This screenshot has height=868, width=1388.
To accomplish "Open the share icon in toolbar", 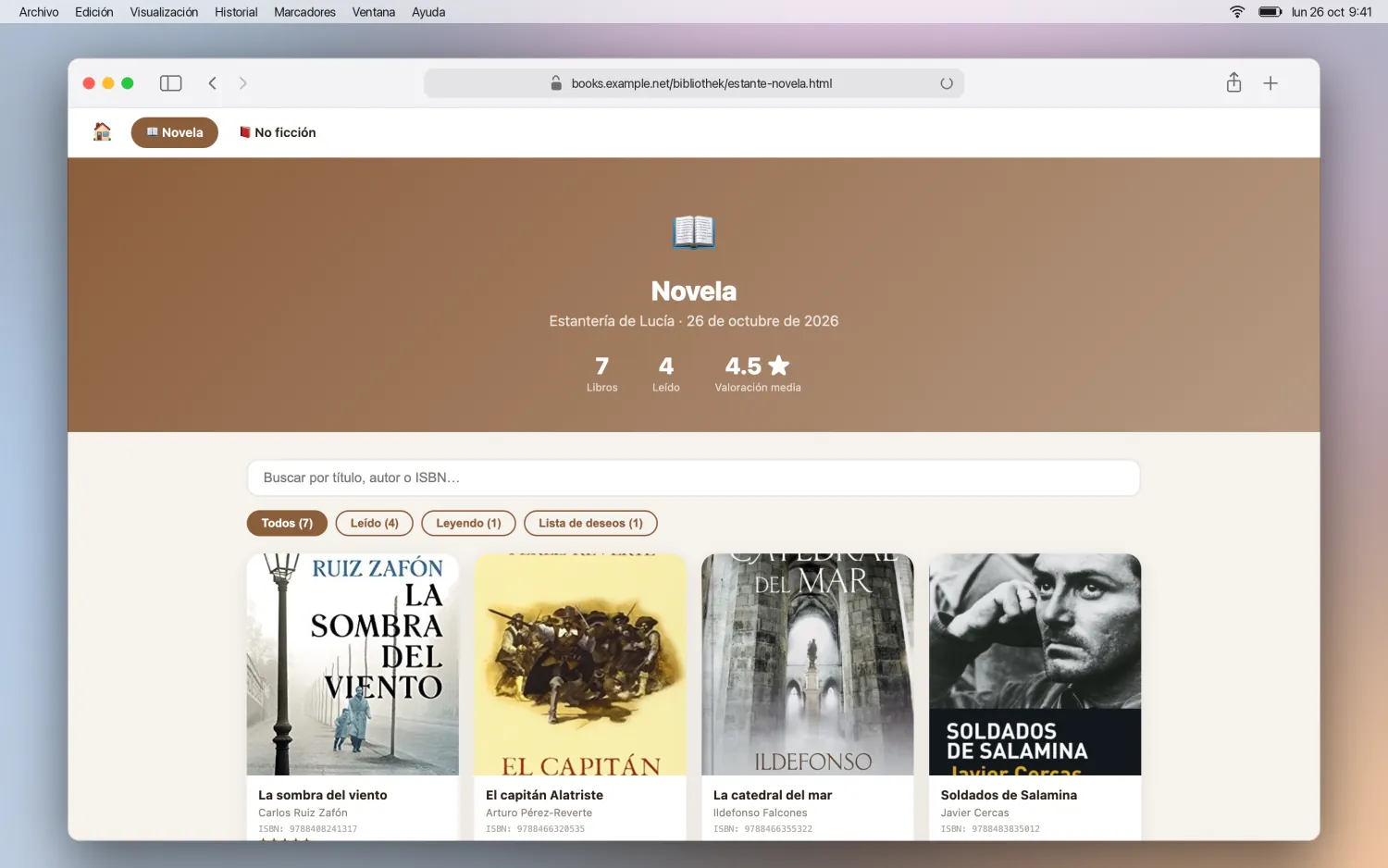I will coord(1233,82).
